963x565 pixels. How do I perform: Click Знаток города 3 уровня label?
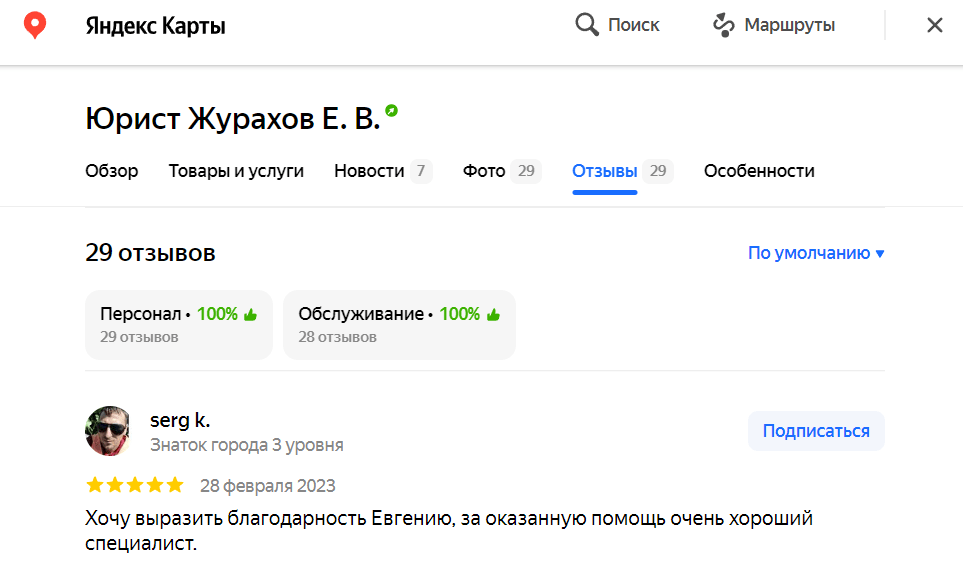247,445
